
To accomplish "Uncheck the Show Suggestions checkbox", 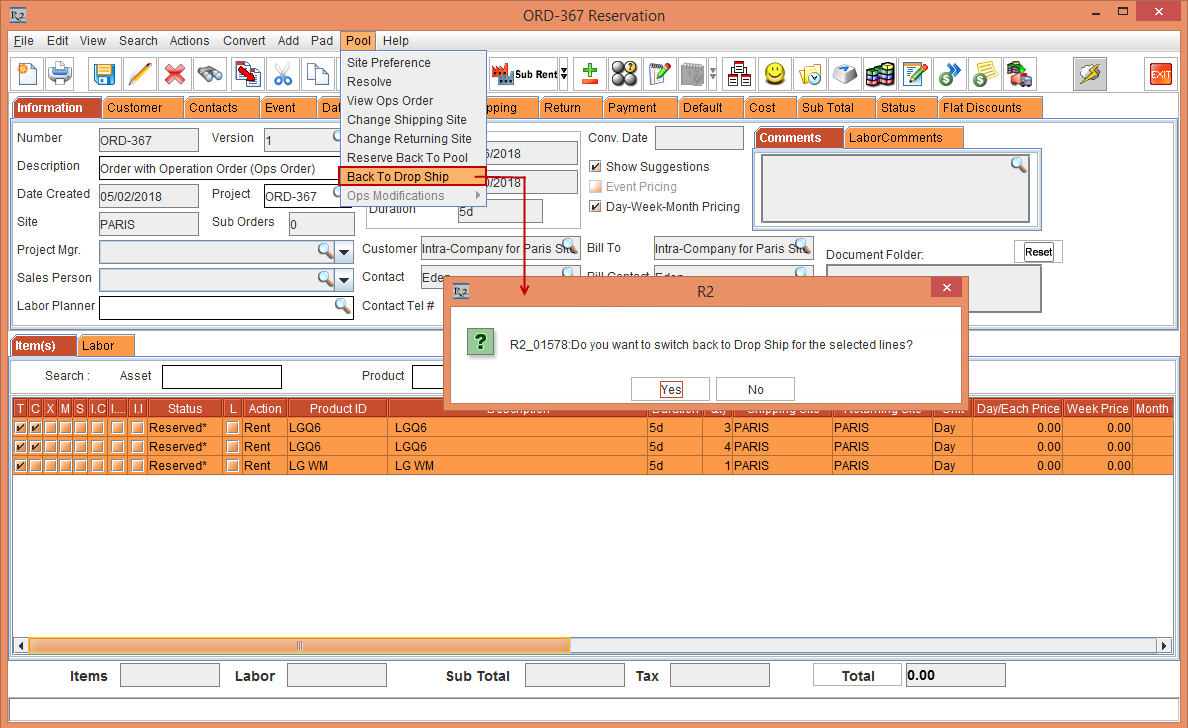I will [596, 167].
